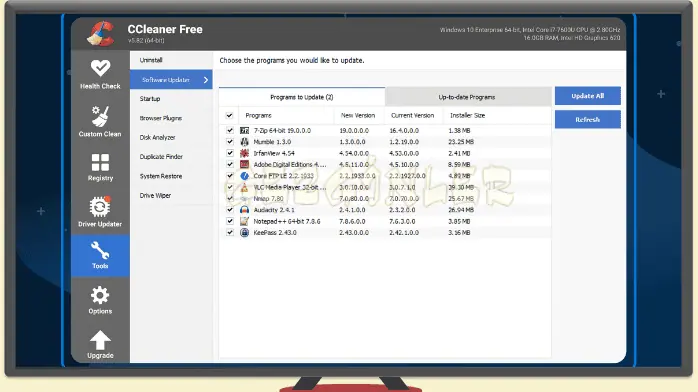Click the Upgrade arrow icon
This screenshot has width=698, height=392.
[100, 340]
